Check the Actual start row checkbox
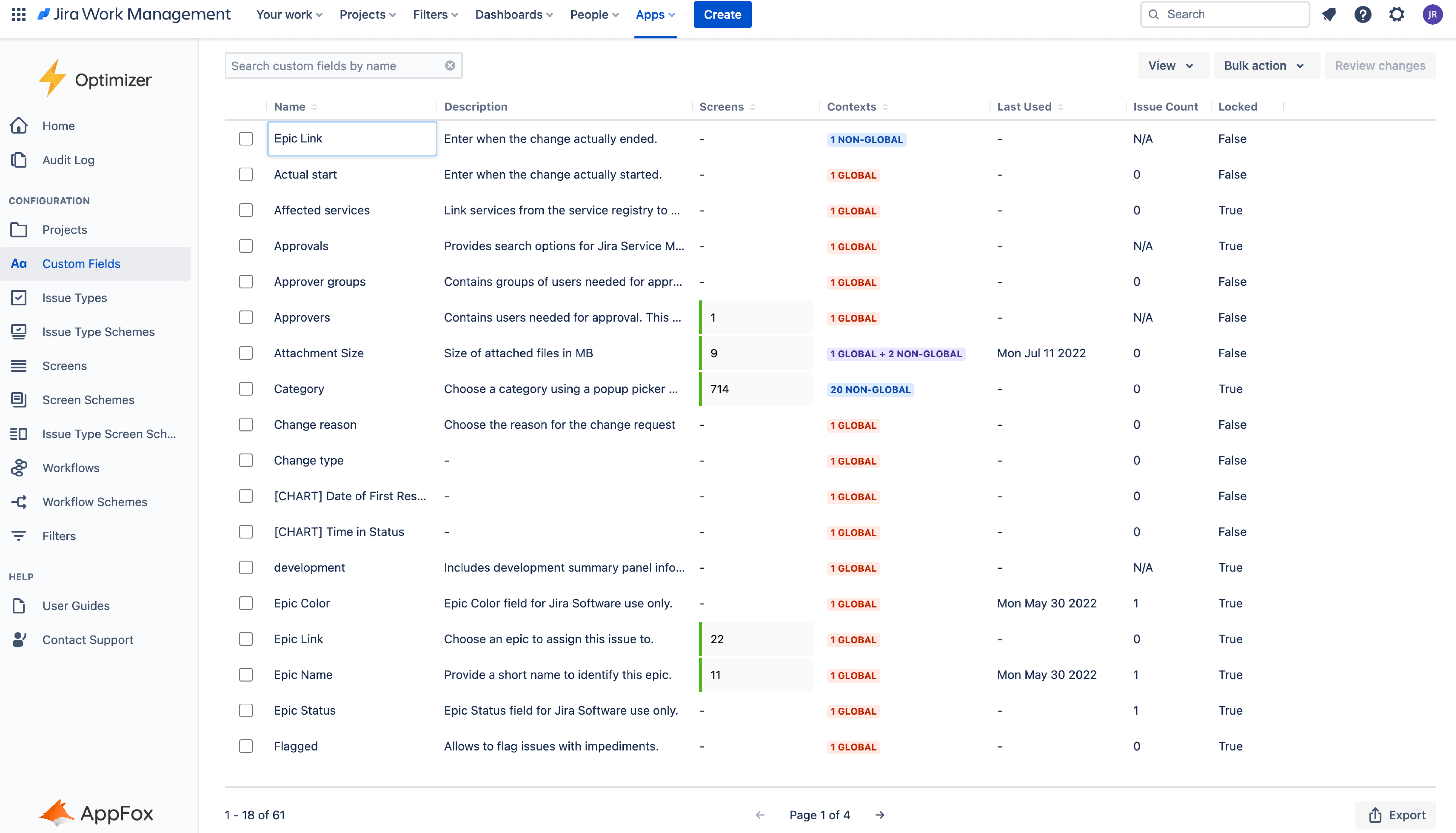1456x833 pixels. point(246,174)
